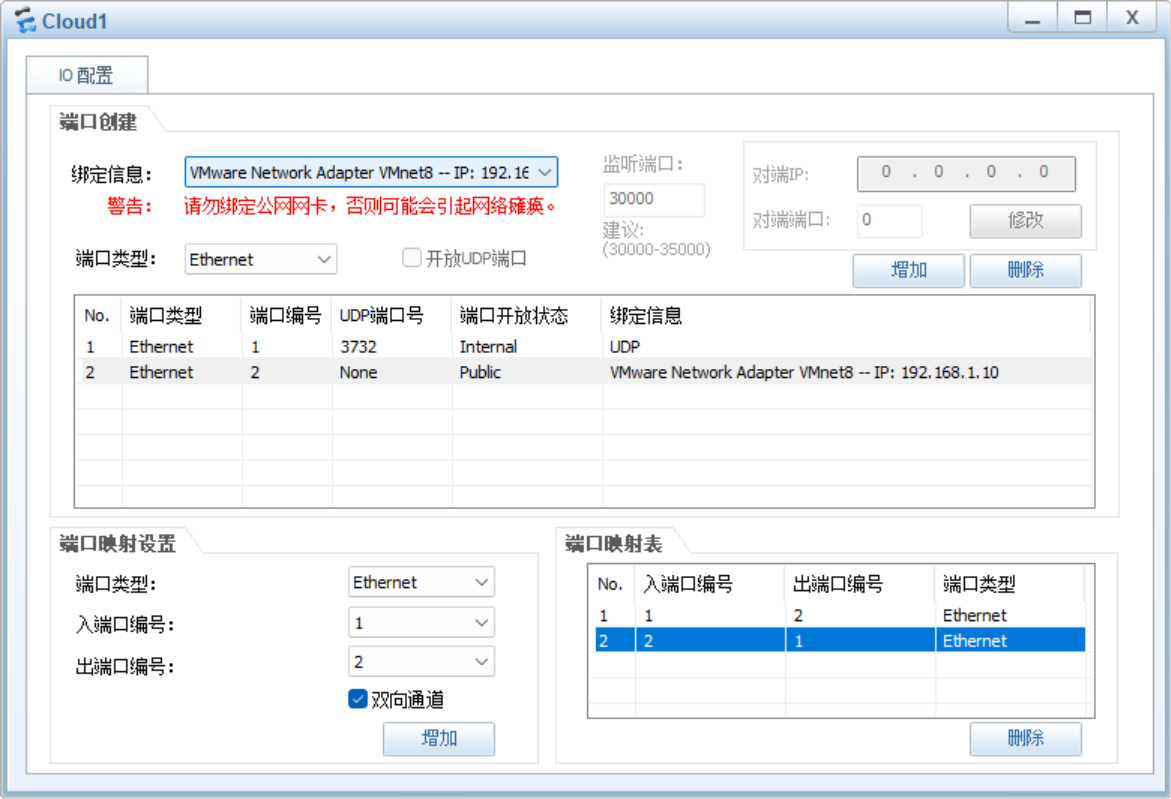Select highlighted mapping row 2 to 1
Image resolution: width=1171 pixels, height=799 pixels.
click(x=839, y=641)
